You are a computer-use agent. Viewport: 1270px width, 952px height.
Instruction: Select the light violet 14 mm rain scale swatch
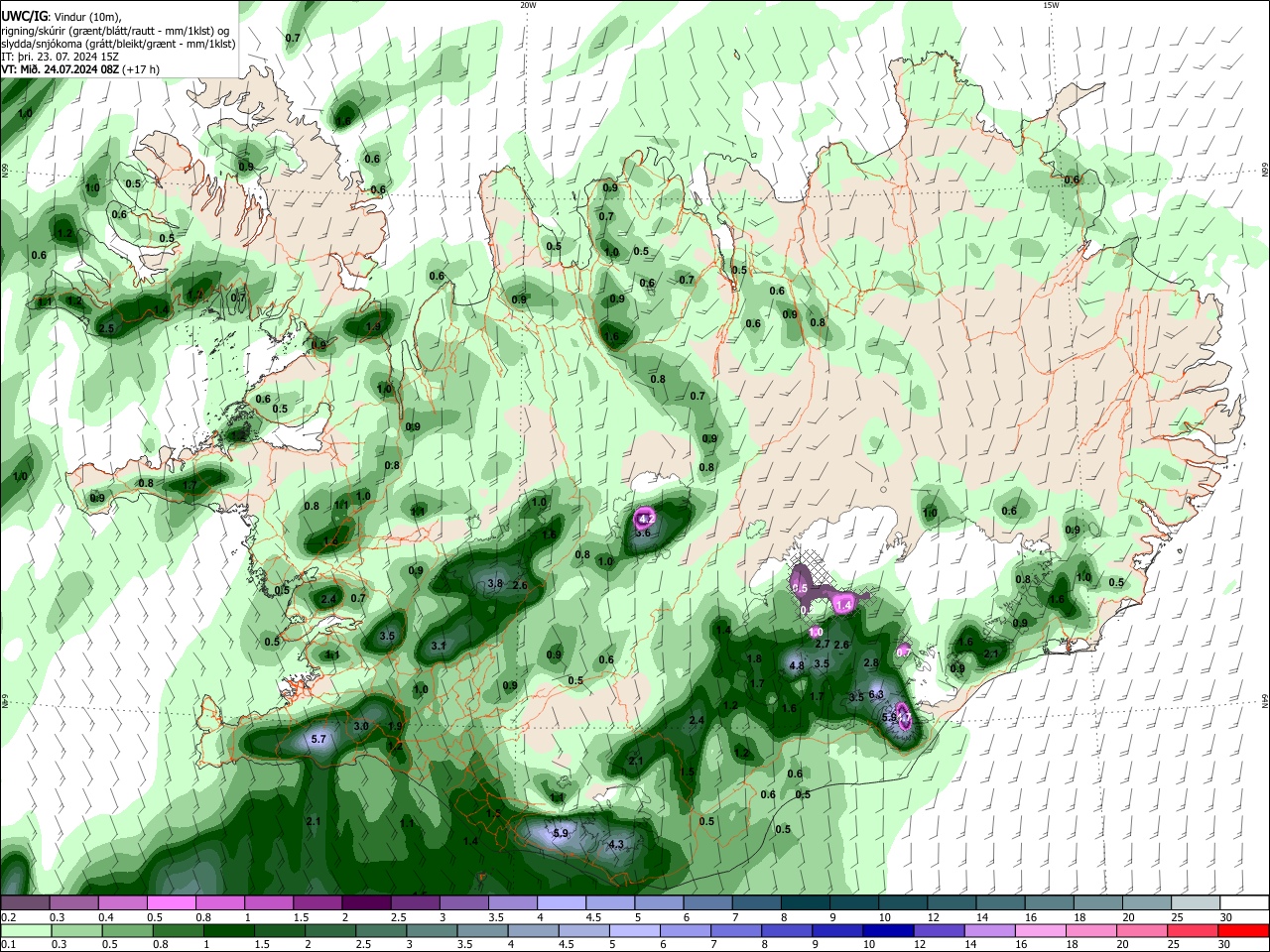coord(988,930)
